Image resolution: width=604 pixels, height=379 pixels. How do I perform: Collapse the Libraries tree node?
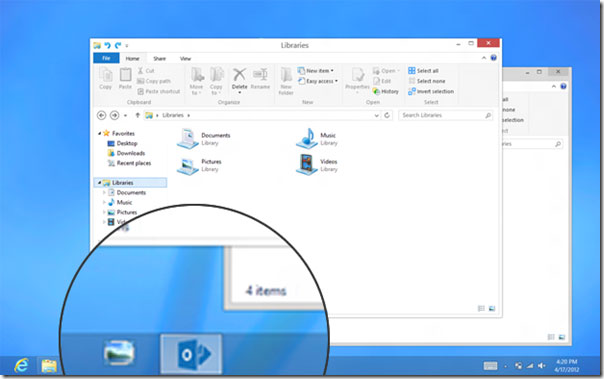99,183
